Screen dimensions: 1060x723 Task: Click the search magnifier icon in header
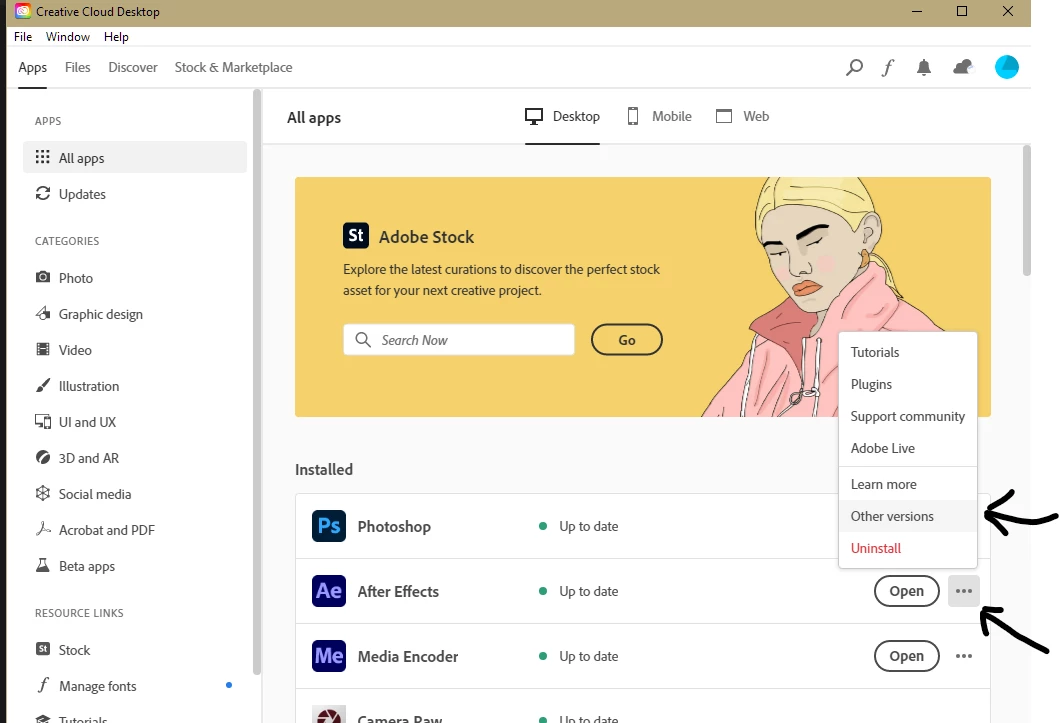(854, 67)
